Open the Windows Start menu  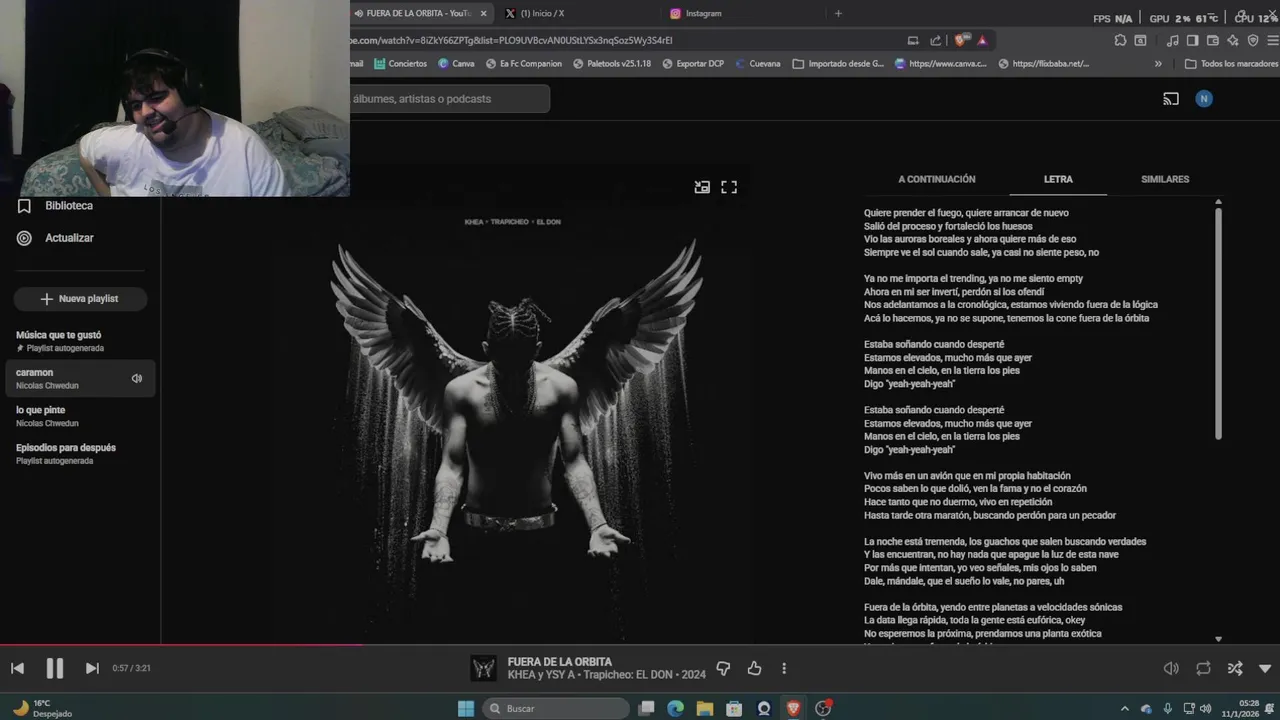[x=466, y=708]
